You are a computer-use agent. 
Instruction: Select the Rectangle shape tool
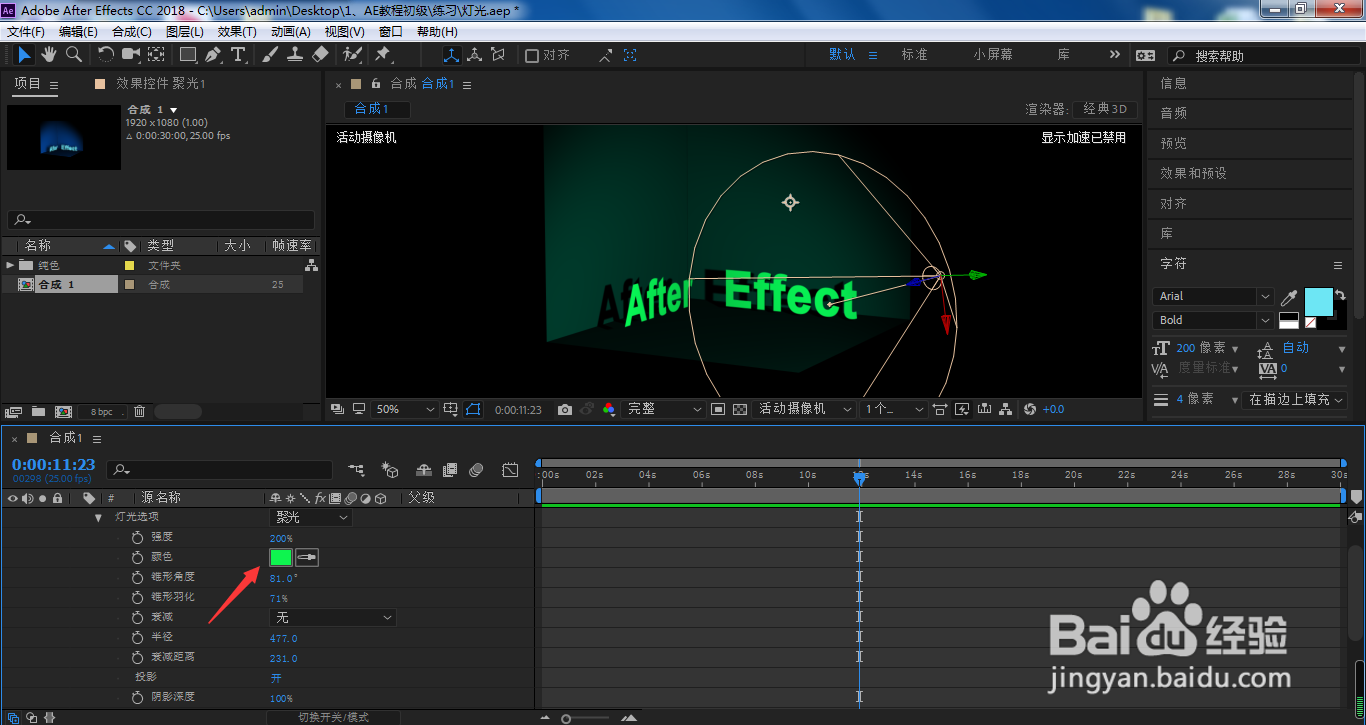tap(188, 55)
